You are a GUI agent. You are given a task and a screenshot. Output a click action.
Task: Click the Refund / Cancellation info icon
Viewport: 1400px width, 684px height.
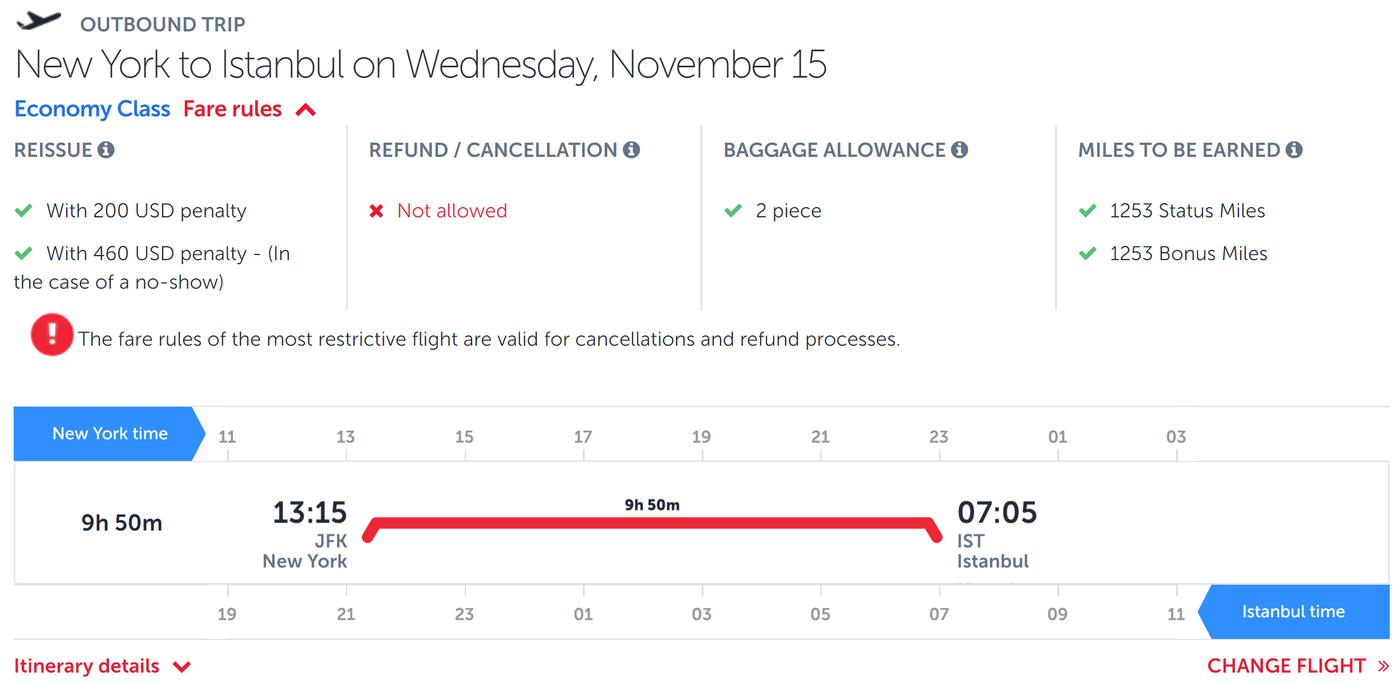point(631,150)
